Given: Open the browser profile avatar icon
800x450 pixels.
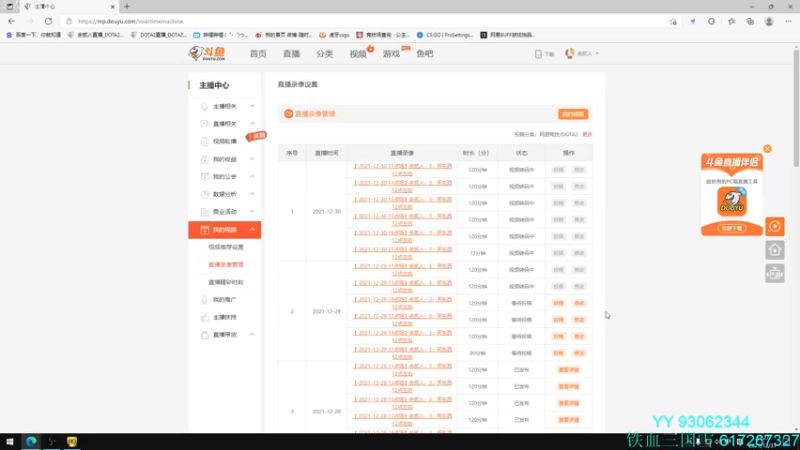Looking at the screenshot, I should point(769,21).
